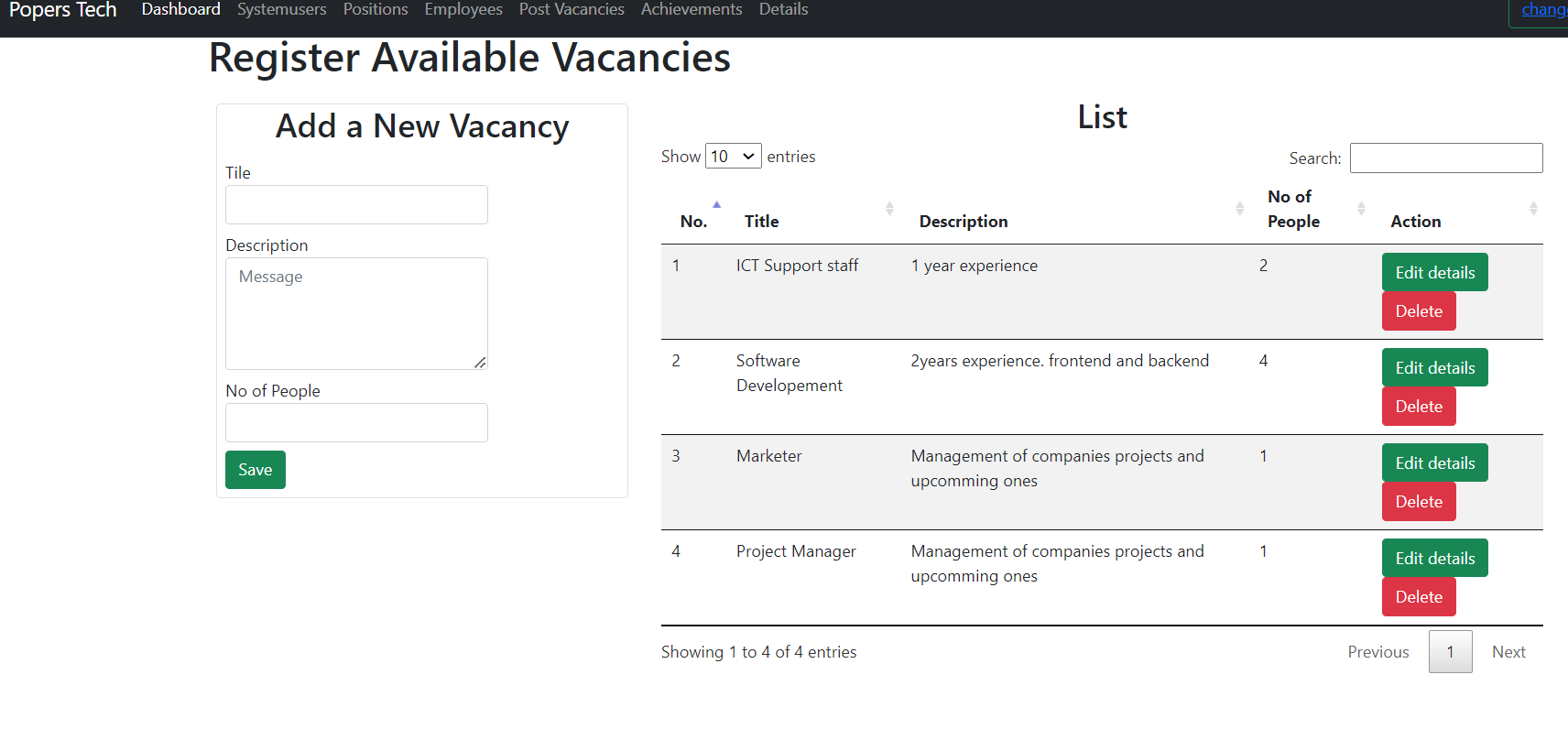The height and width of the screenshot is (740, 1568).
Task: Delete the Software Developement vacancy
Action: (1419, 407)
